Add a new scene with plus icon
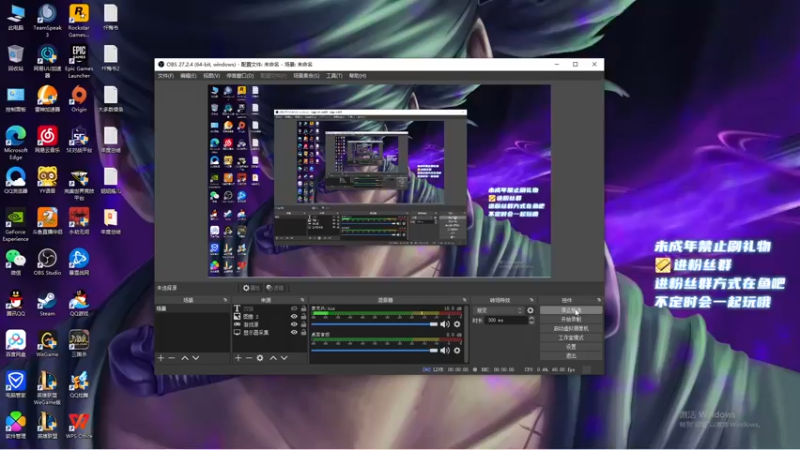 (x=160, y=357)
